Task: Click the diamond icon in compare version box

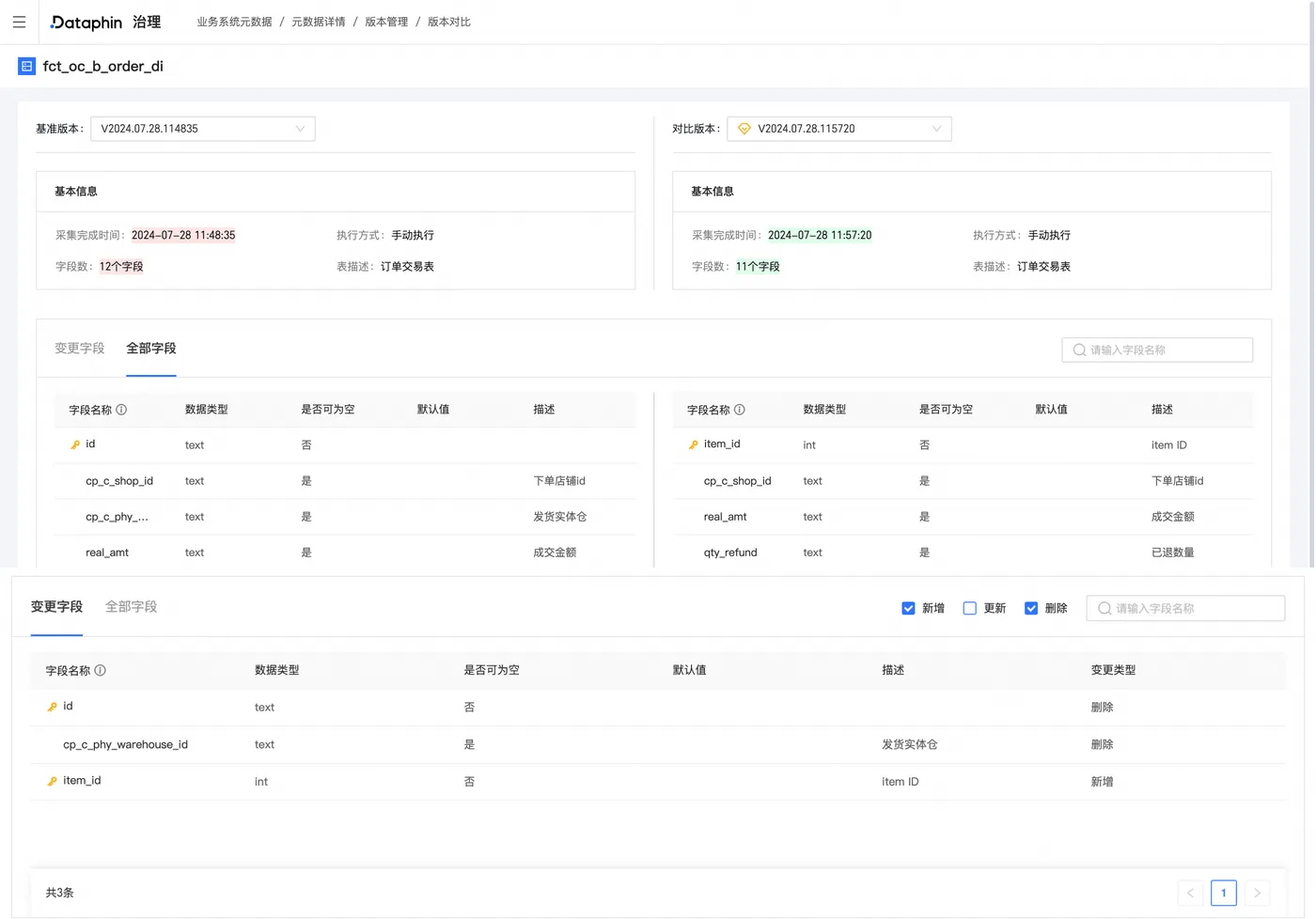Action: click(x=744, y=129)
